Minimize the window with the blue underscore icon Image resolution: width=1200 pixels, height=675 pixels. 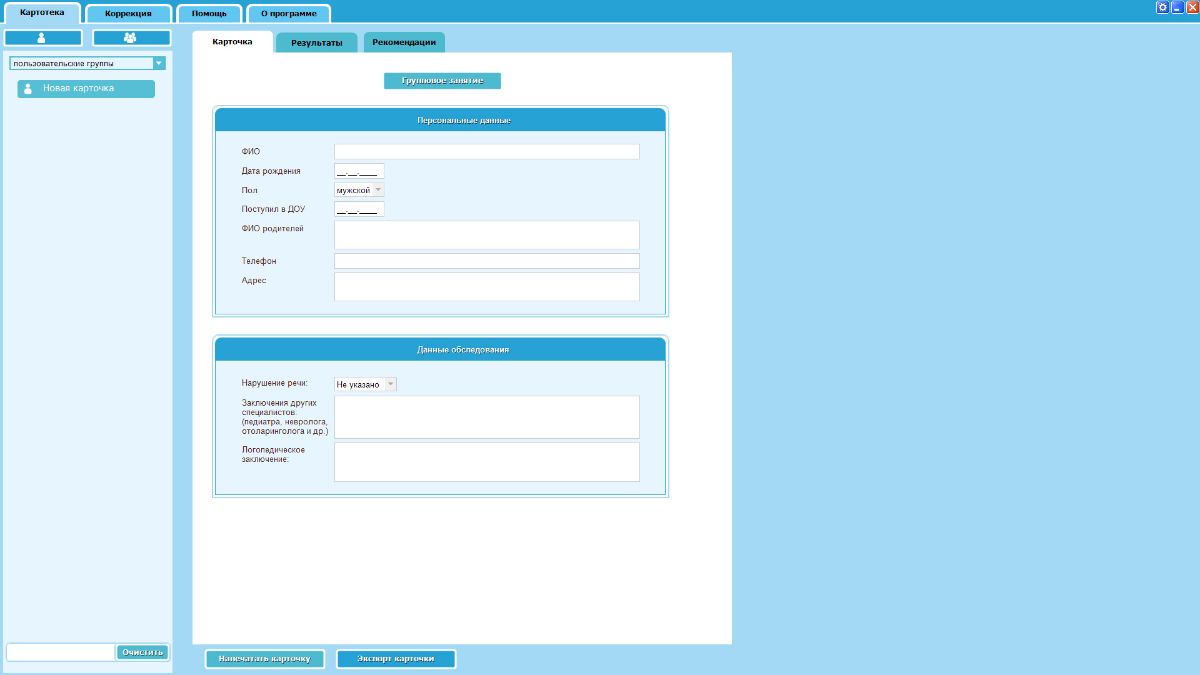click(x=1177, y=7)
